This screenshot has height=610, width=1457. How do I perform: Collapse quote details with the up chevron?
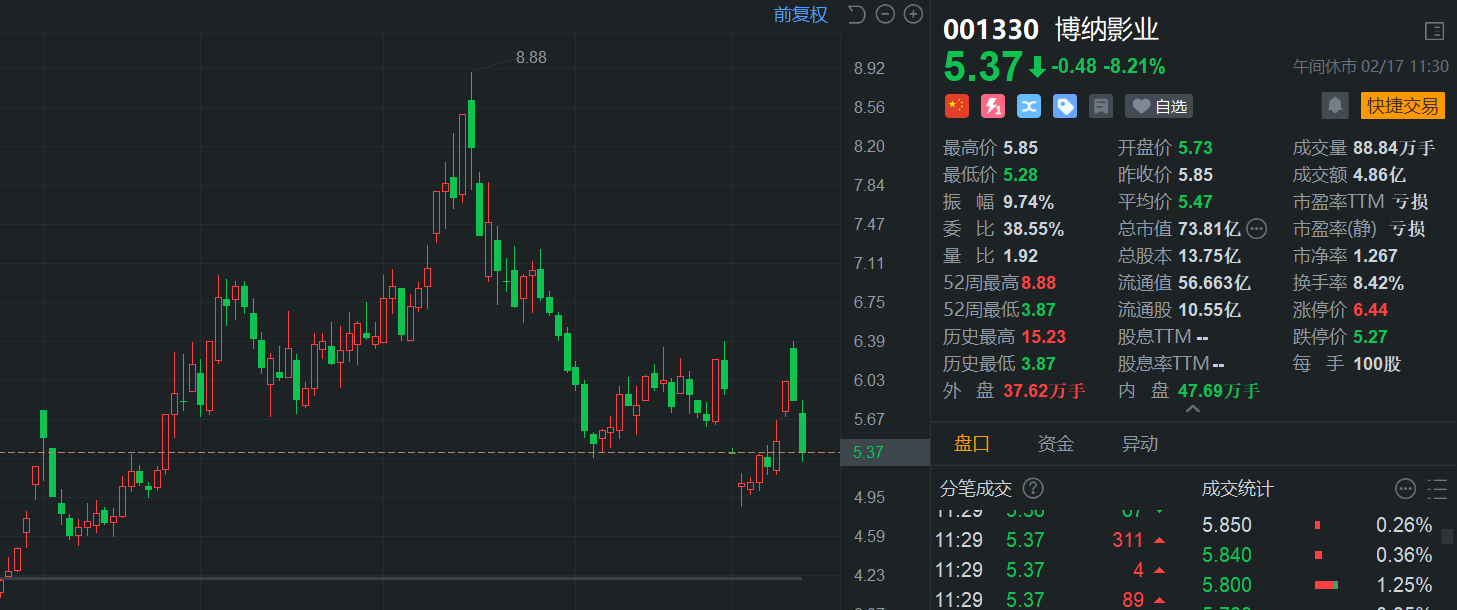click(x=1192, y=409)
